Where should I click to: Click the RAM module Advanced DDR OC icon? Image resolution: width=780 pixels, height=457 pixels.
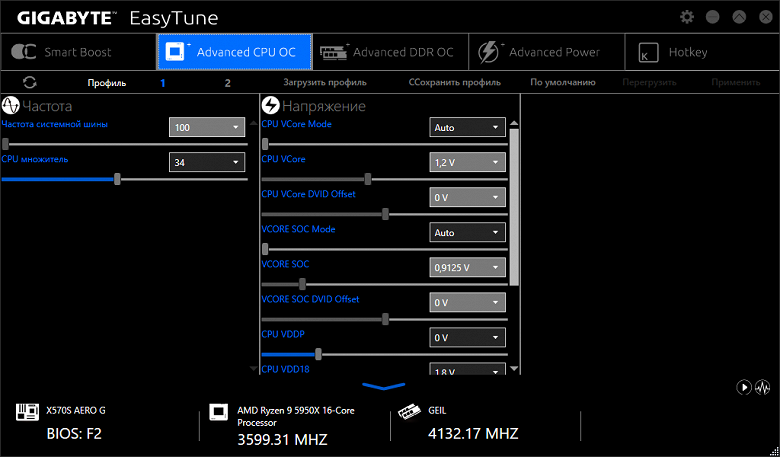pos(333,52)
